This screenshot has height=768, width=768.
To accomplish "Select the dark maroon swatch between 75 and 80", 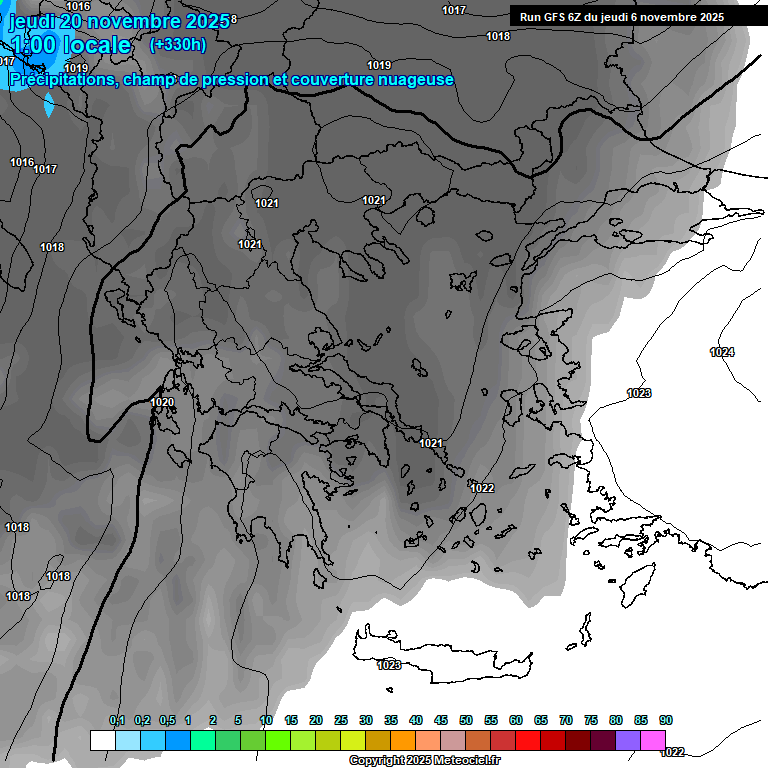I will click(603, 740).
